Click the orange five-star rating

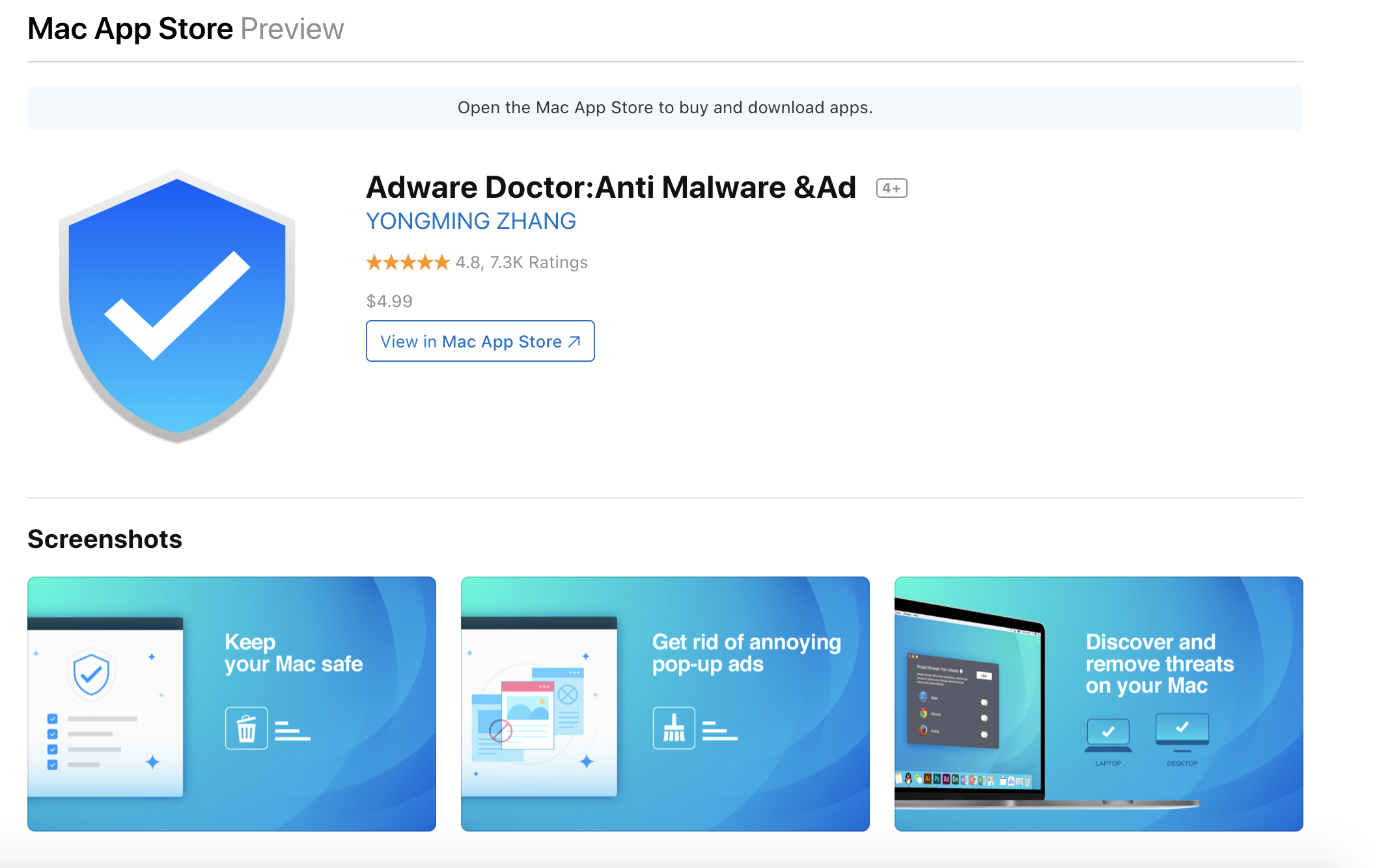coord(408,262)
